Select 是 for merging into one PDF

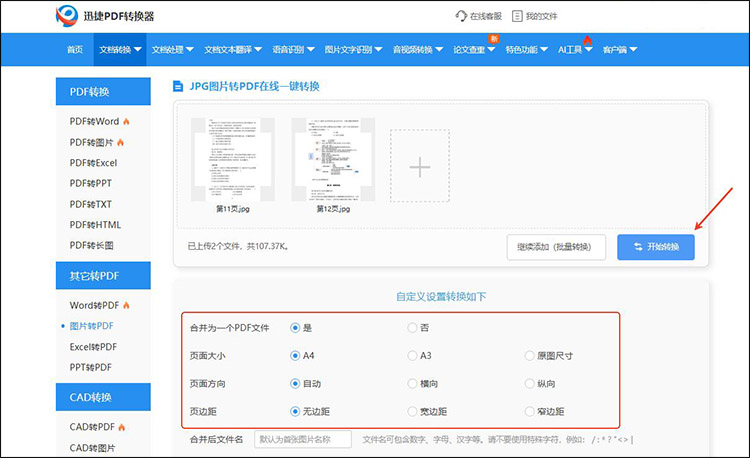[295, 328]
